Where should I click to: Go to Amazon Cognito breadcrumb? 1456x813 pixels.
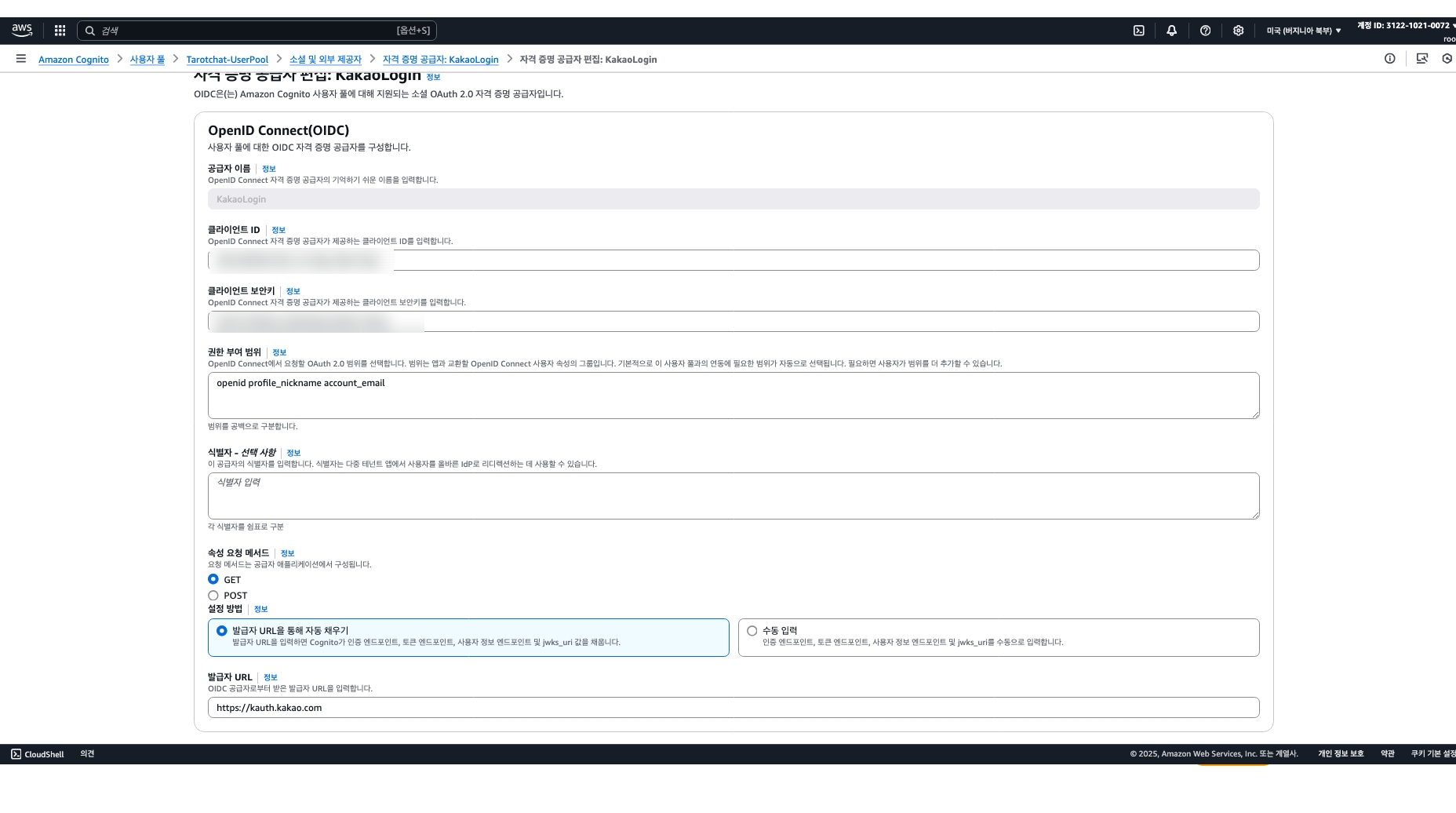pos(74,60)
